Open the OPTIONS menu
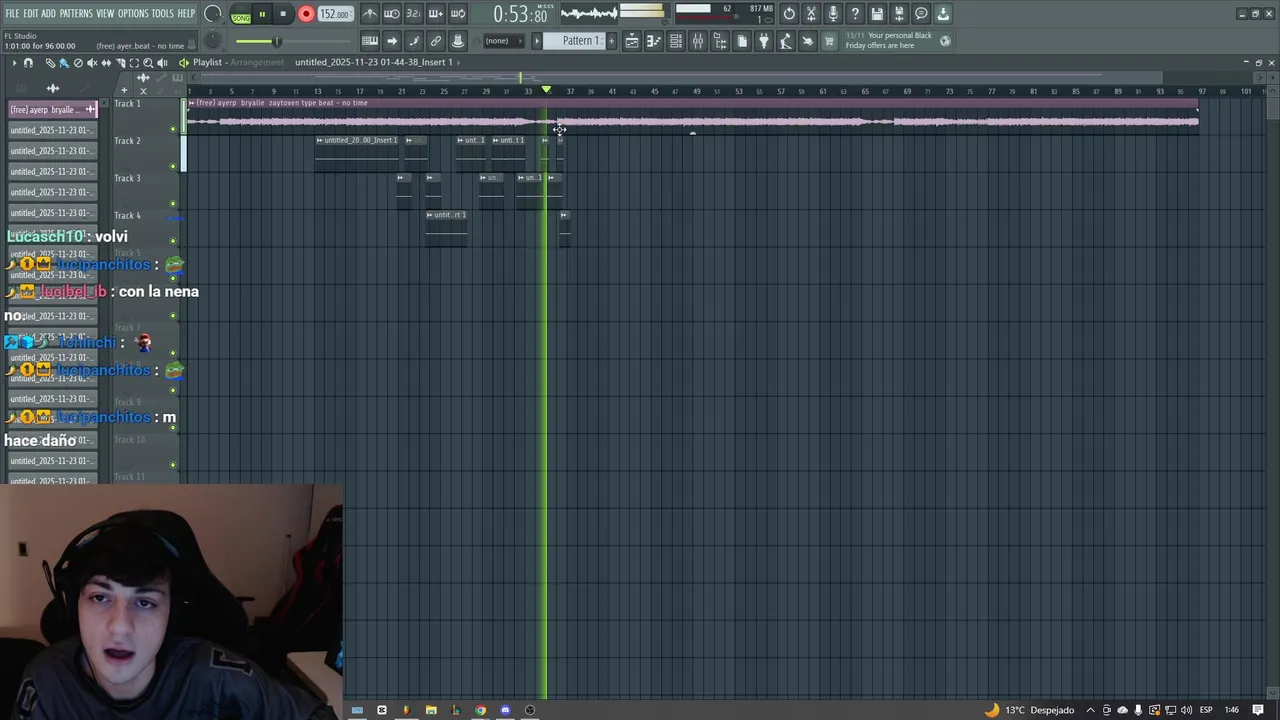1280x720 pixels. [133, 14]
